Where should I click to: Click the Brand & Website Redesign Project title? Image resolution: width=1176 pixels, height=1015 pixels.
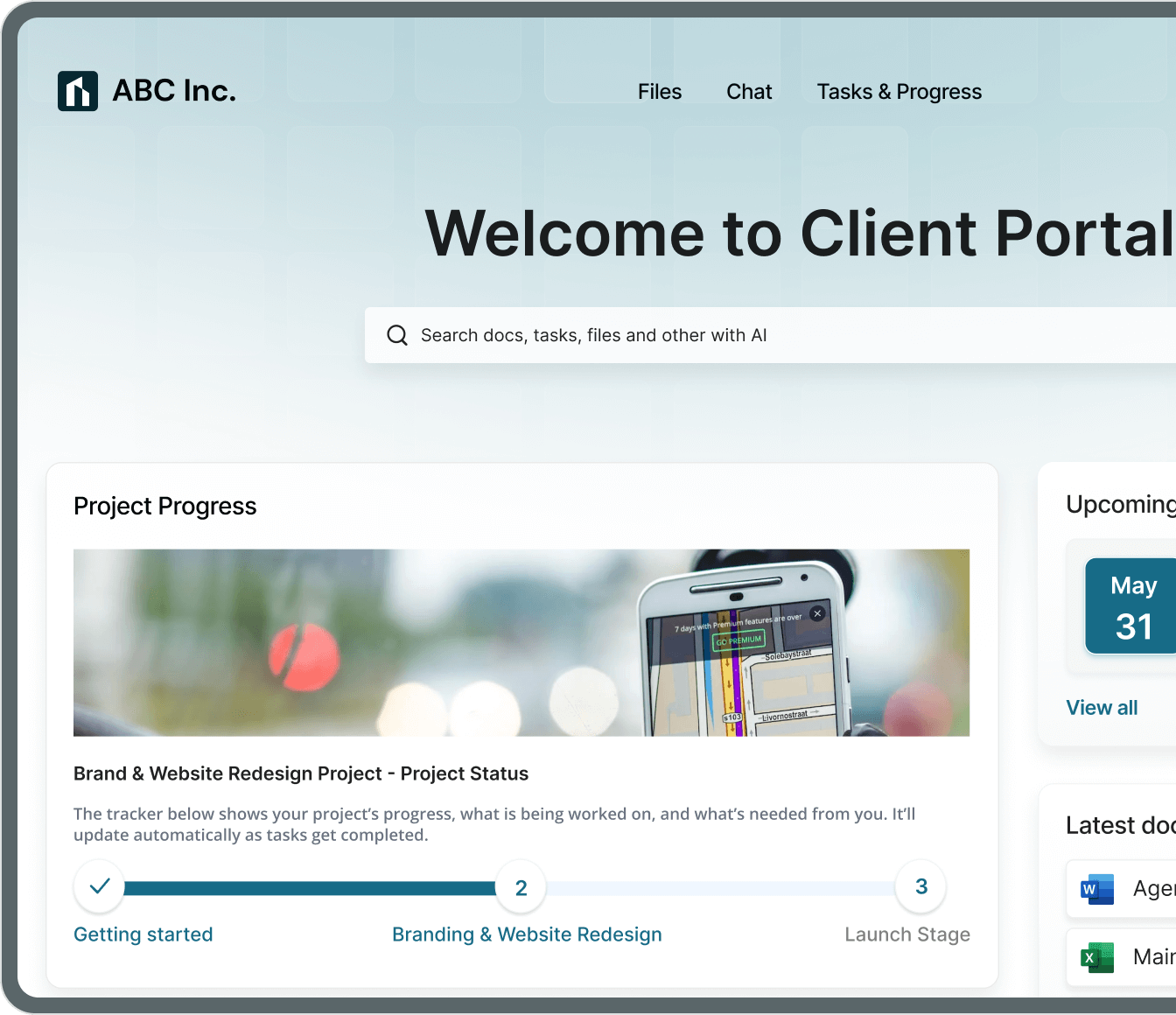coord(301,773)
